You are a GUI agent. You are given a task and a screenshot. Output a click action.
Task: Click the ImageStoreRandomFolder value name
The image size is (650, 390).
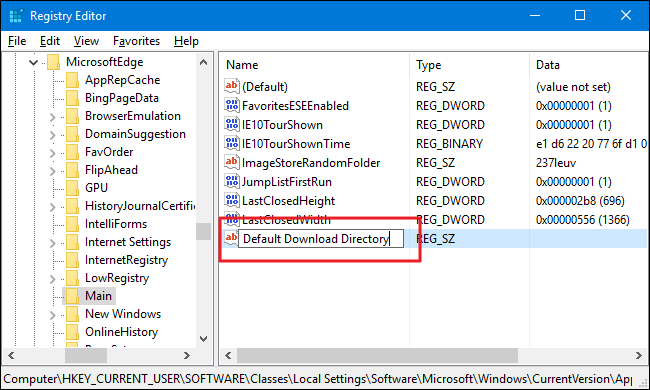pos(311,163)
